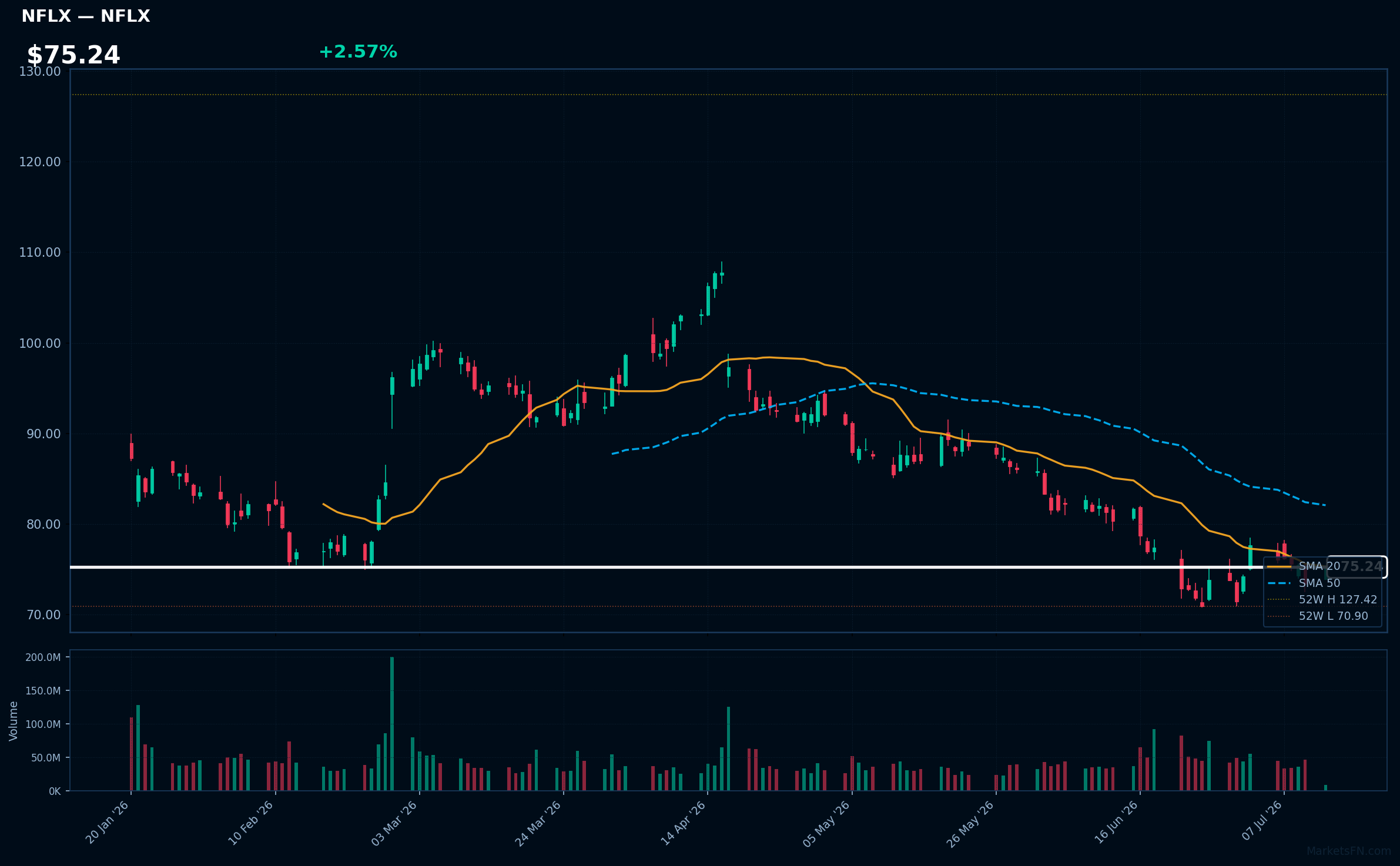The width and height of the screenshot is (1400, 866).
Task: Click the 0K volume axis label
Action: click(x=55, y=791)
